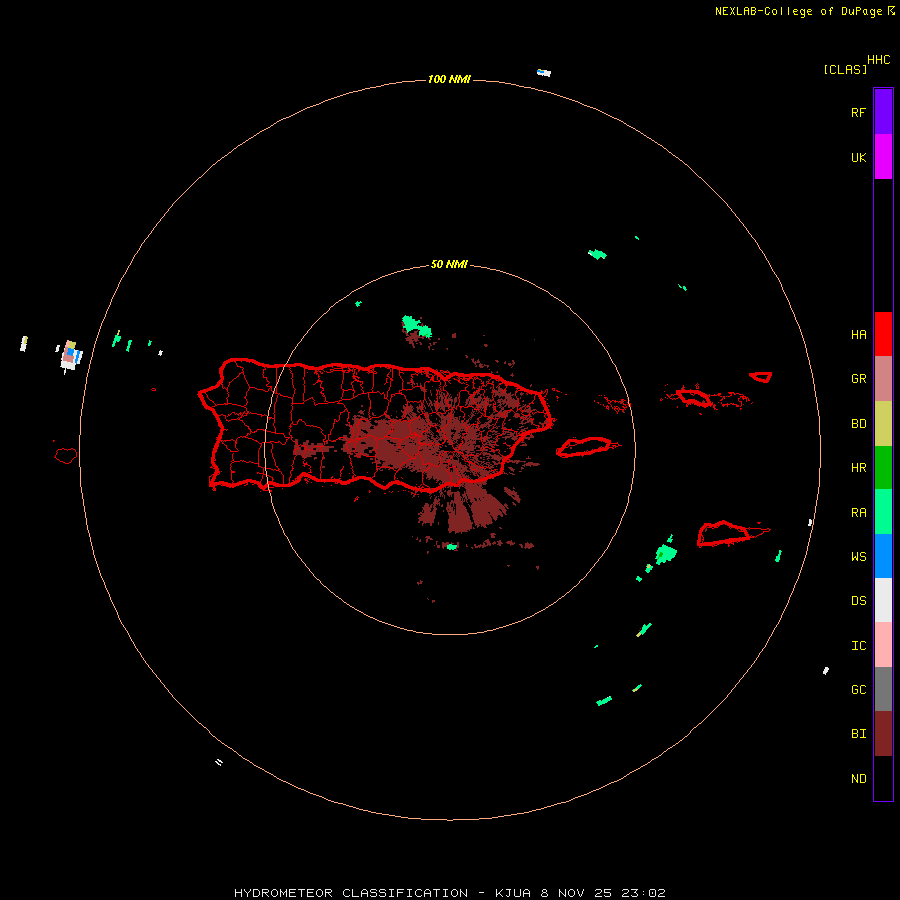Click the 50 NMI range ring label
This screenshot has height=900, width=900.
tap(449, 265)
